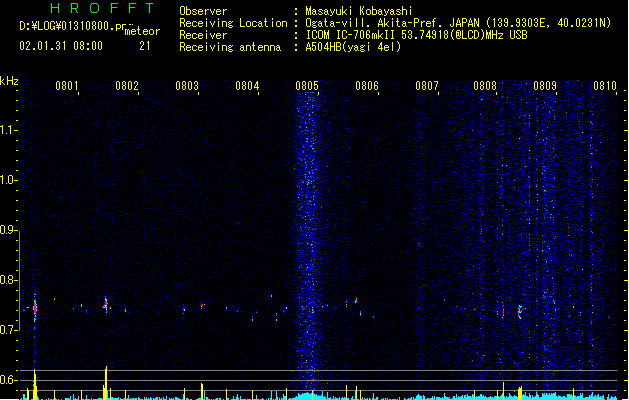The image size is (629, 400).
Task: Click the 0802 time marker
Action: coord(127,86)
